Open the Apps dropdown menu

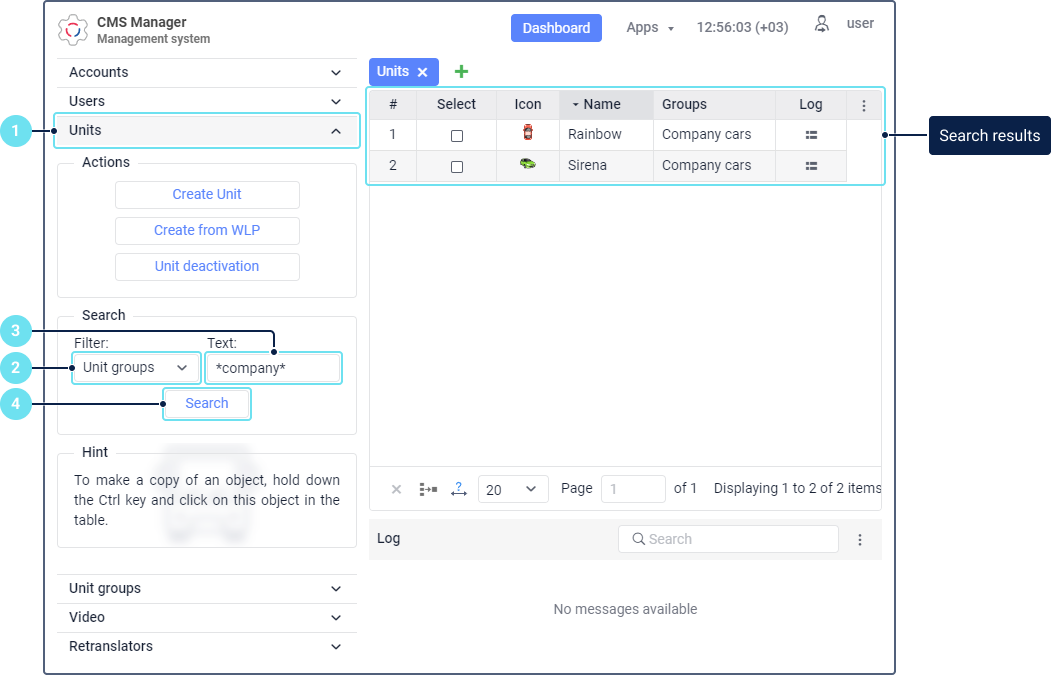tap(650, 28)
